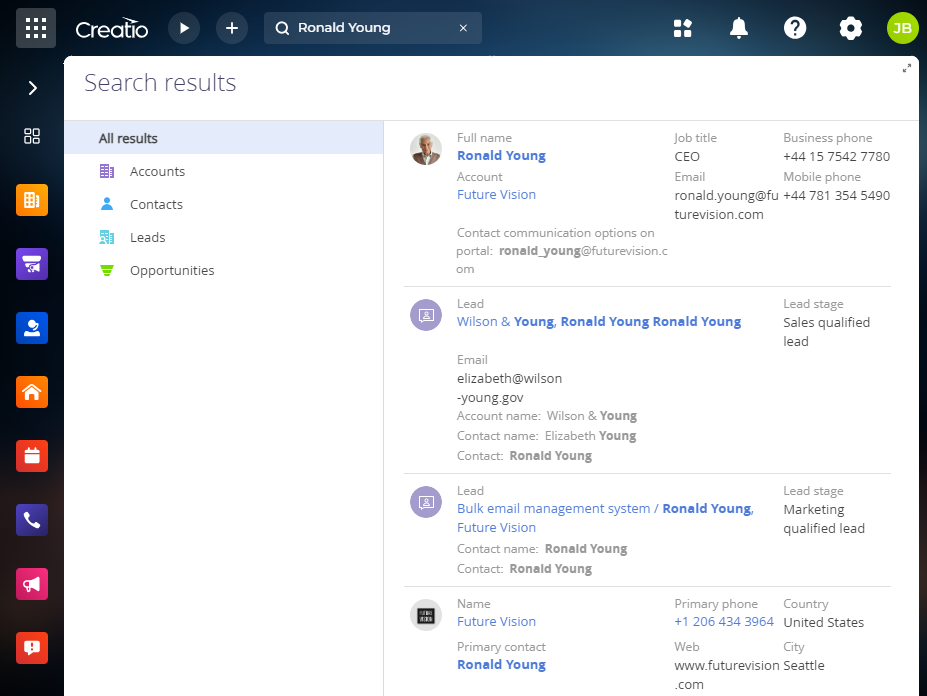
Task: Open Future Vision account under contact
Action: [496, 195]
